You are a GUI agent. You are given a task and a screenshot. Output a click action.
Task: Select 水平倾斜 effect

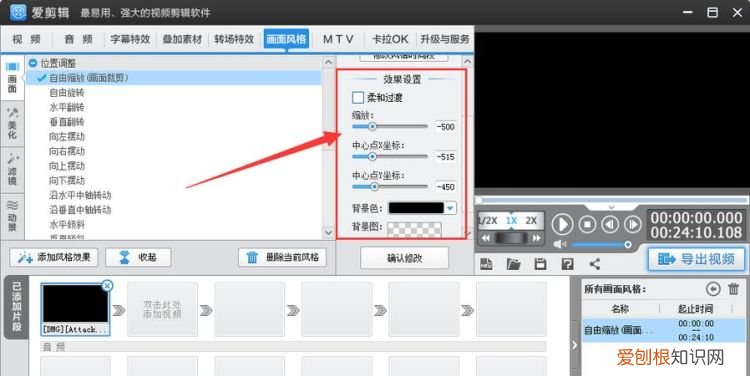click(x=67, y=225)
